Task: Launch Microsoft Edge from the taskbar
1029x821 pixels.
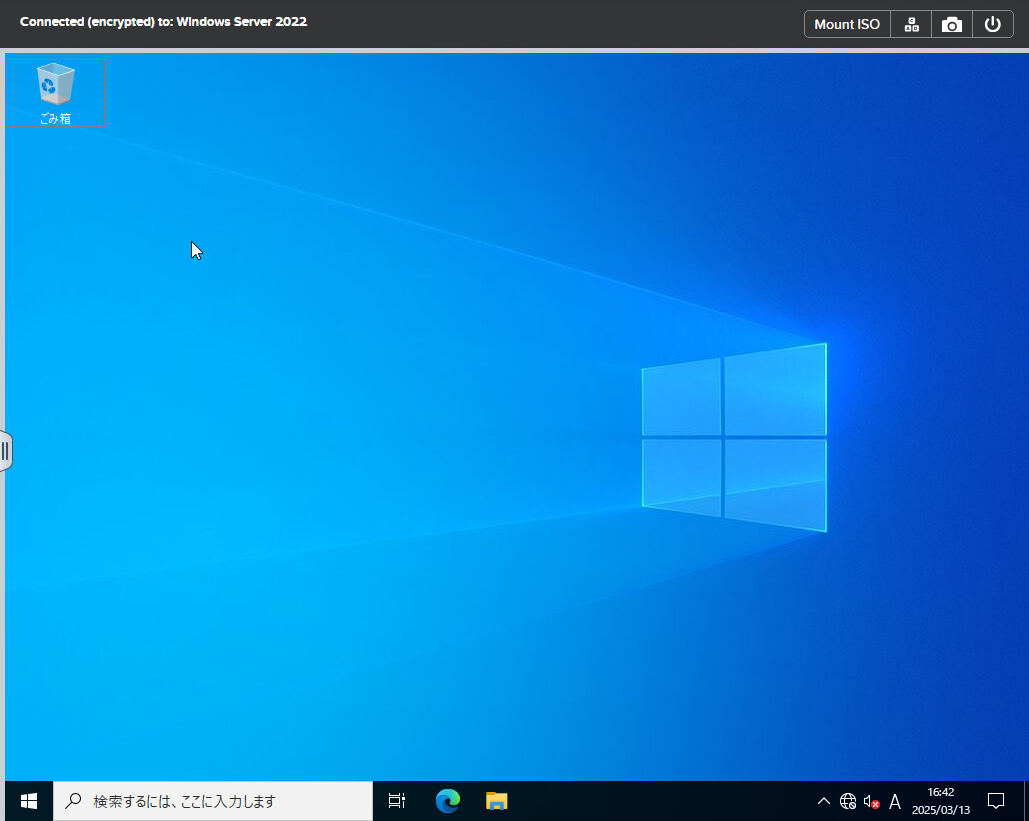Action: (x=448, y=801)
